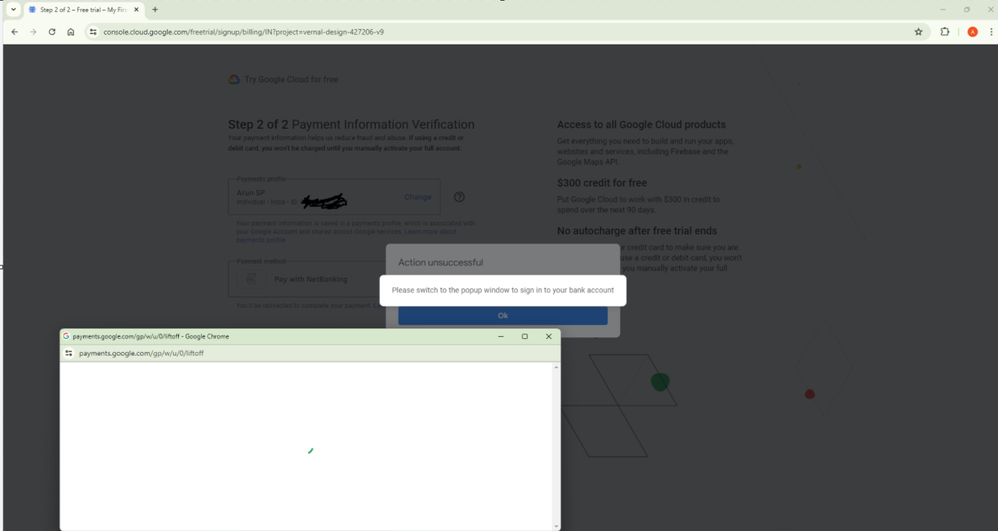The height and width of the screenshot is (531, 998).
Task: Click 'Step 2 of 2 Payment Information Verification' heading
Action: coord(351,125)
